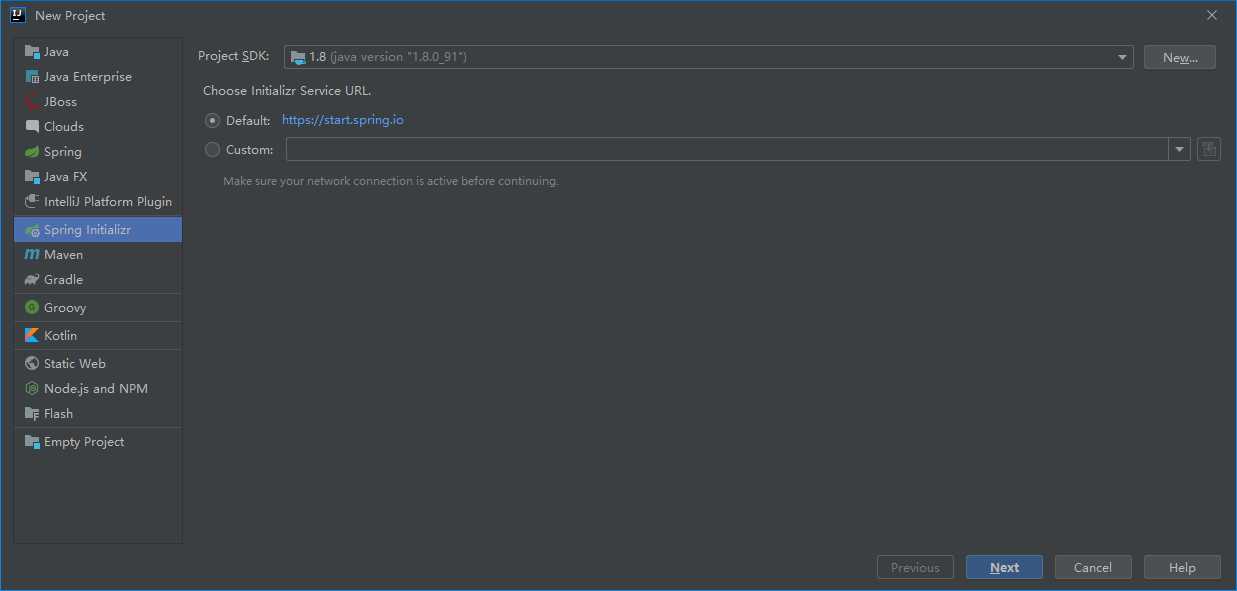Viewport: 1237px width, 591px height.
Task: Select the Empty Project icon
Action: (32, 442)
